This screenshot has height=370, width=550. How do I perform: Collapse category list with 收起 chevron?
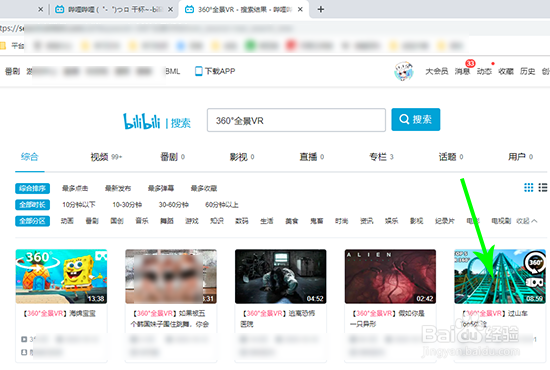coord(527,221)
